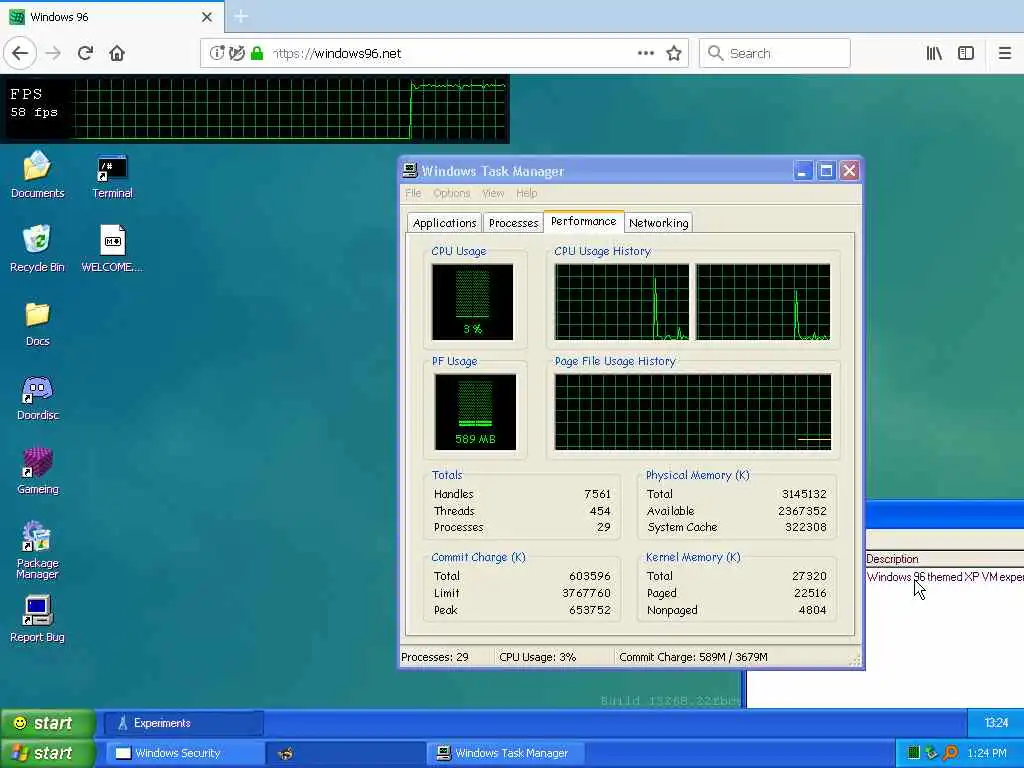Click Commit Charge Peak value 653752

589,610
